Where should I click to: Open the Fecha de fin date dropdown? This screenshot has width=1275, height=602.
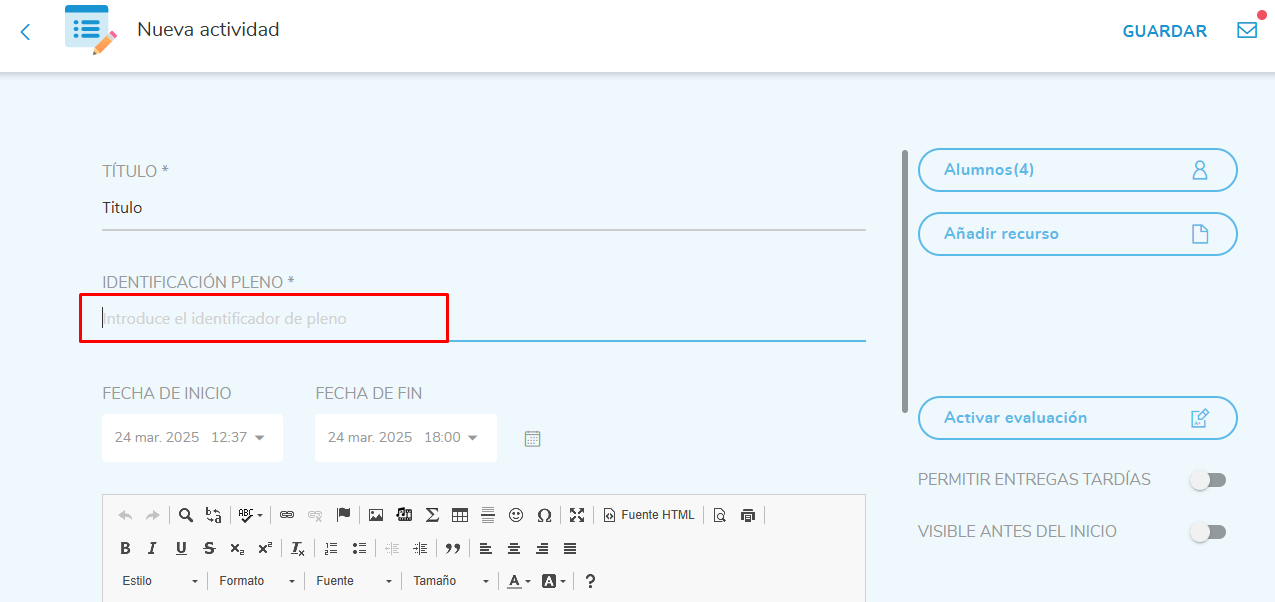405,438
